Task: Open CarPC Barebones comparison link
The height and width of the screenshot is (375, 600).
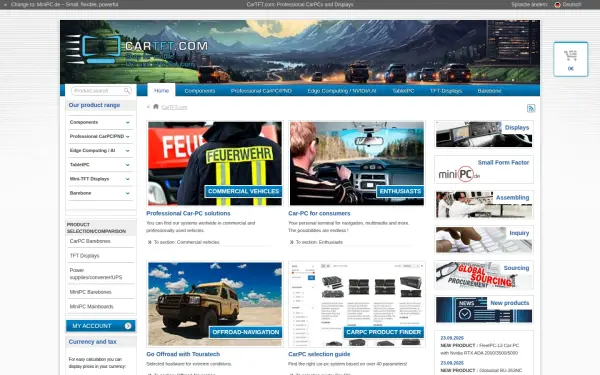Action: click(x=90, y=241)
